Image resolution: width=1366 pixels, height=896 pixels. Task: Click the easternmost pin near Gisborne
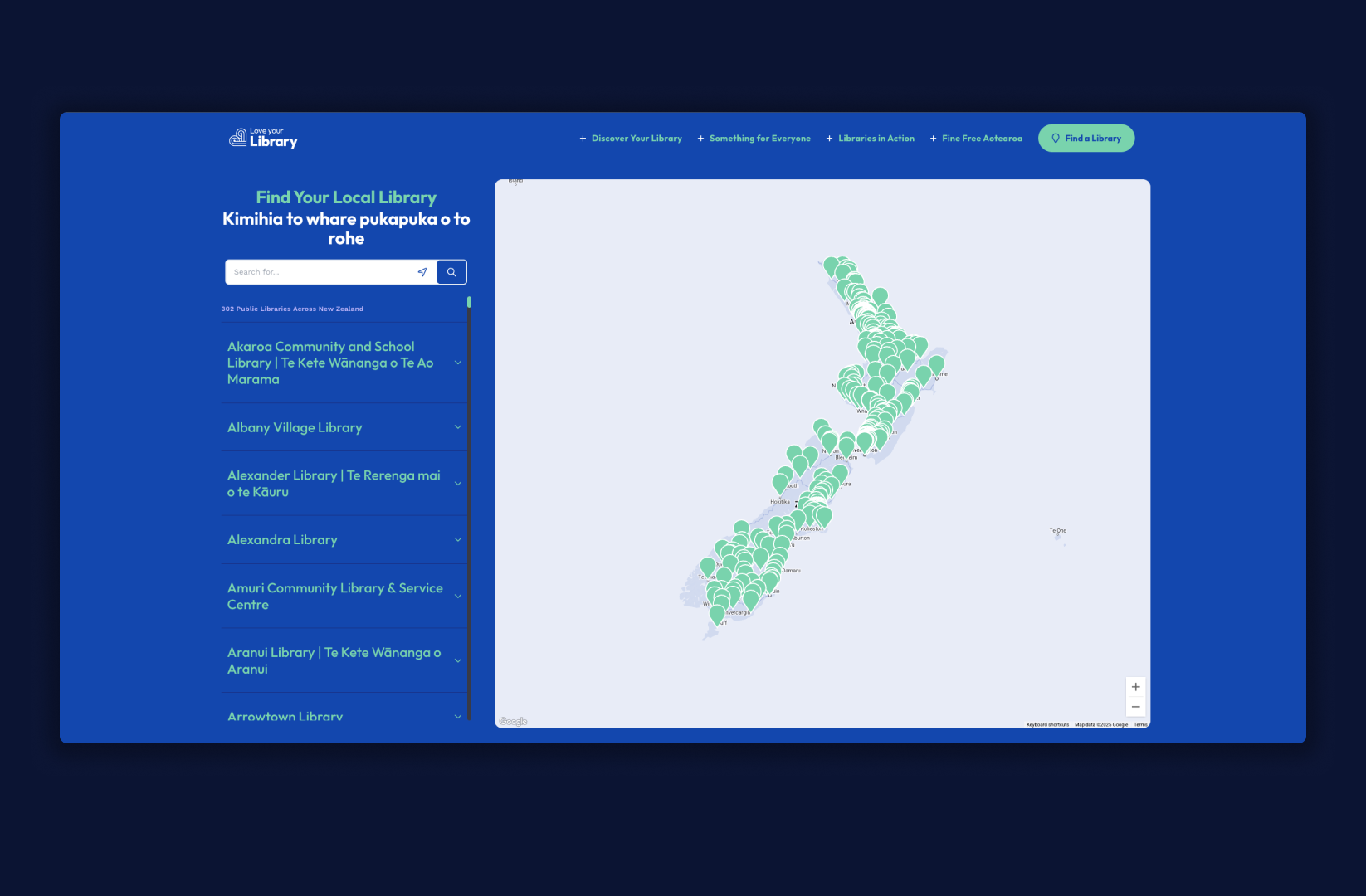pos(937,363)
